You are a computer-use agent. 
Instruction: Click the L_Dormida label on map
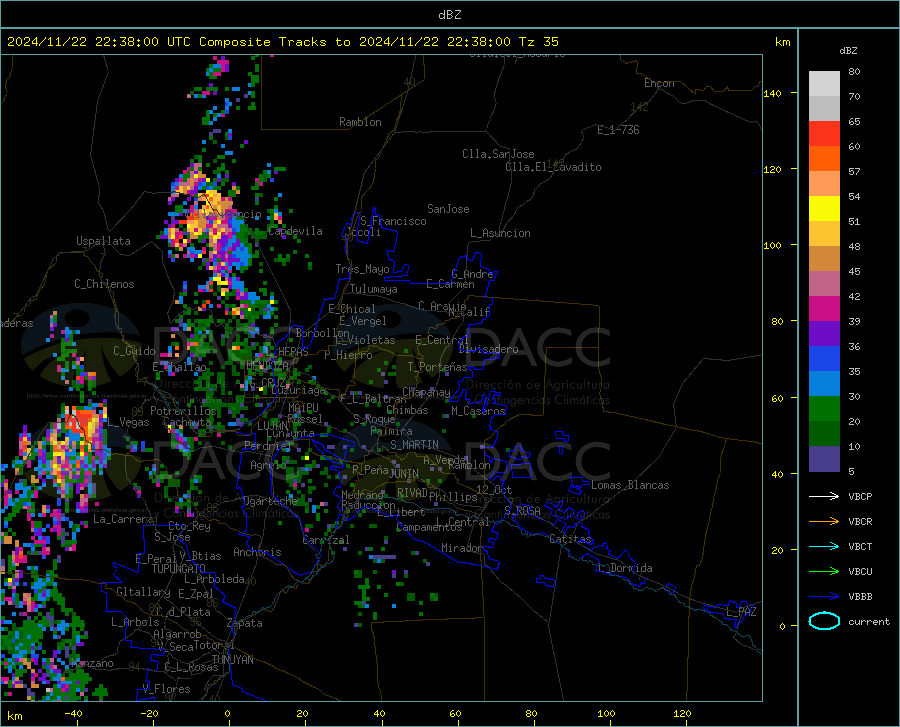point(624,568)
